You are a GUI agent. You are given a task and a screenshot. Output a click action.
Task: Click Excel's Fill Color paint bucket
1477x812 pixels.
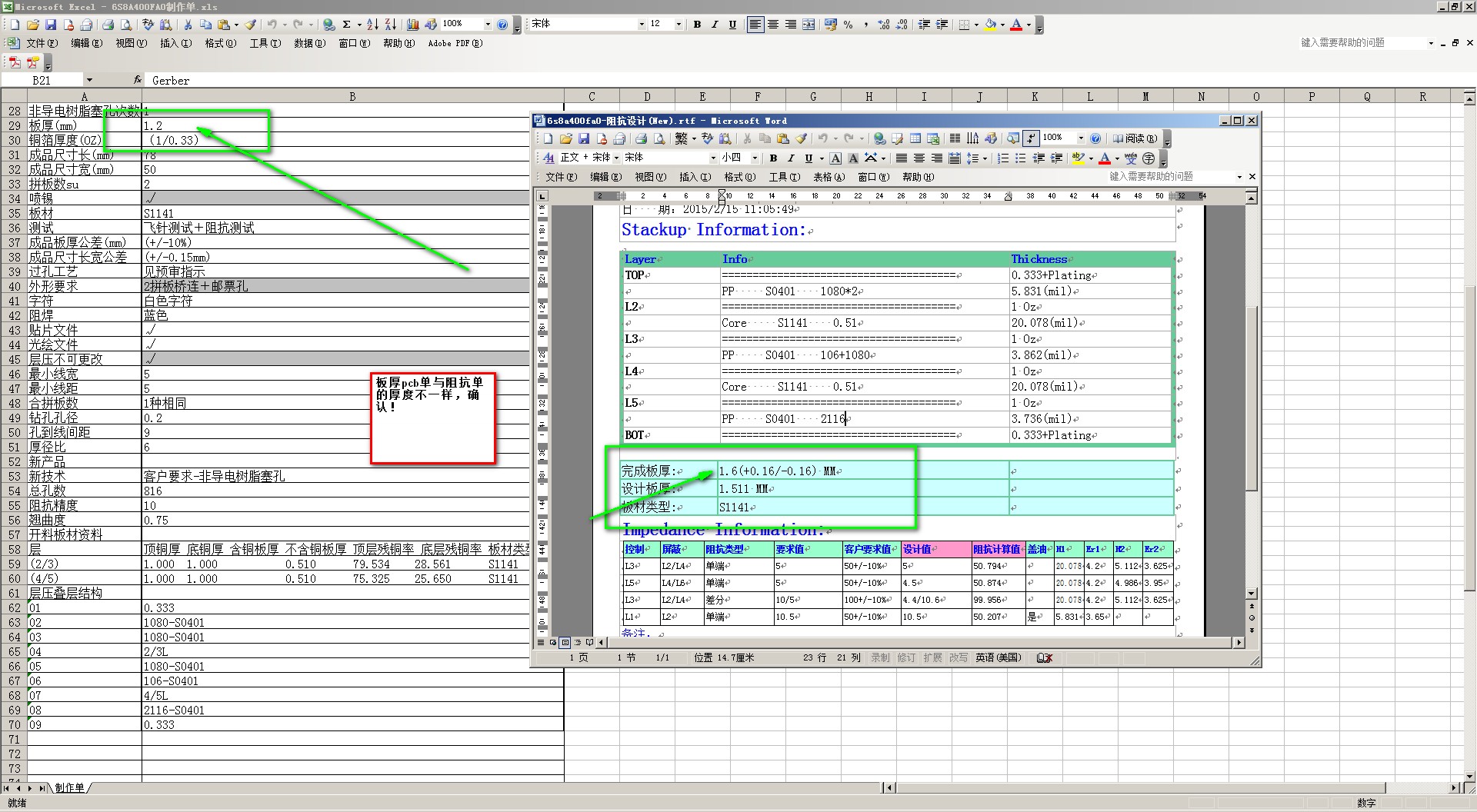pyautogui.click(x=991, y=25)
